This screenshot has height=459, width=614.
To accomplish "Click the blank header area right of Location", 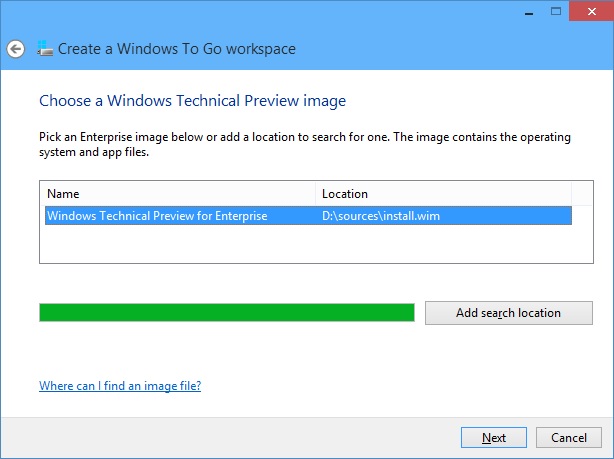I will pos(582,194).
